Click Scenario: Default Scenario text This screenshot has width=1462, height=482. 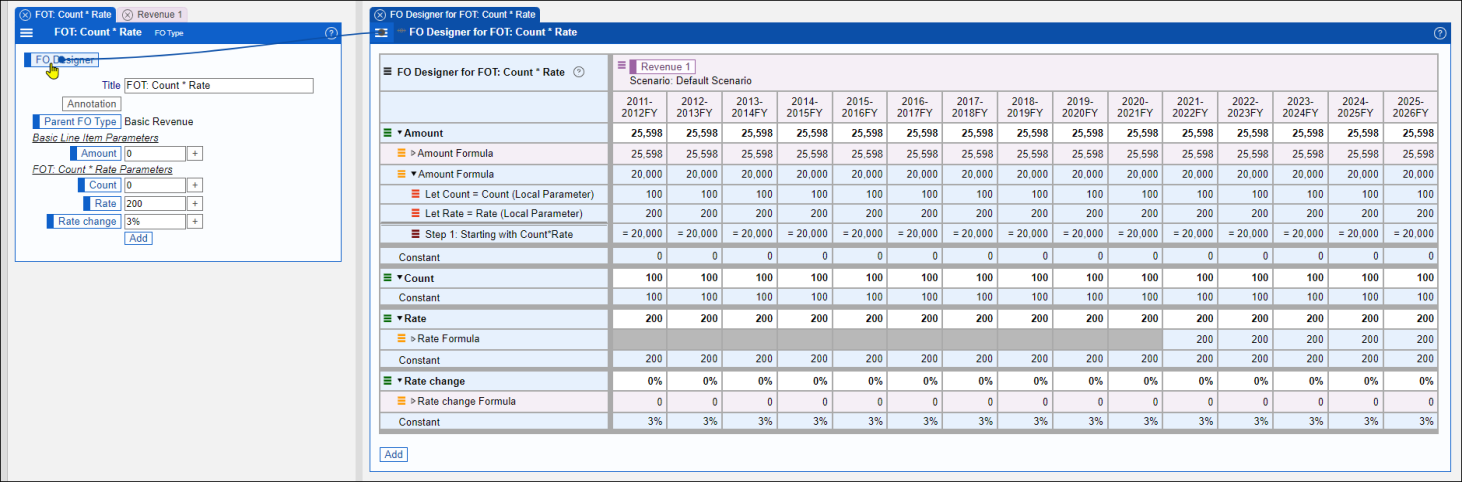tap(690, 80)
